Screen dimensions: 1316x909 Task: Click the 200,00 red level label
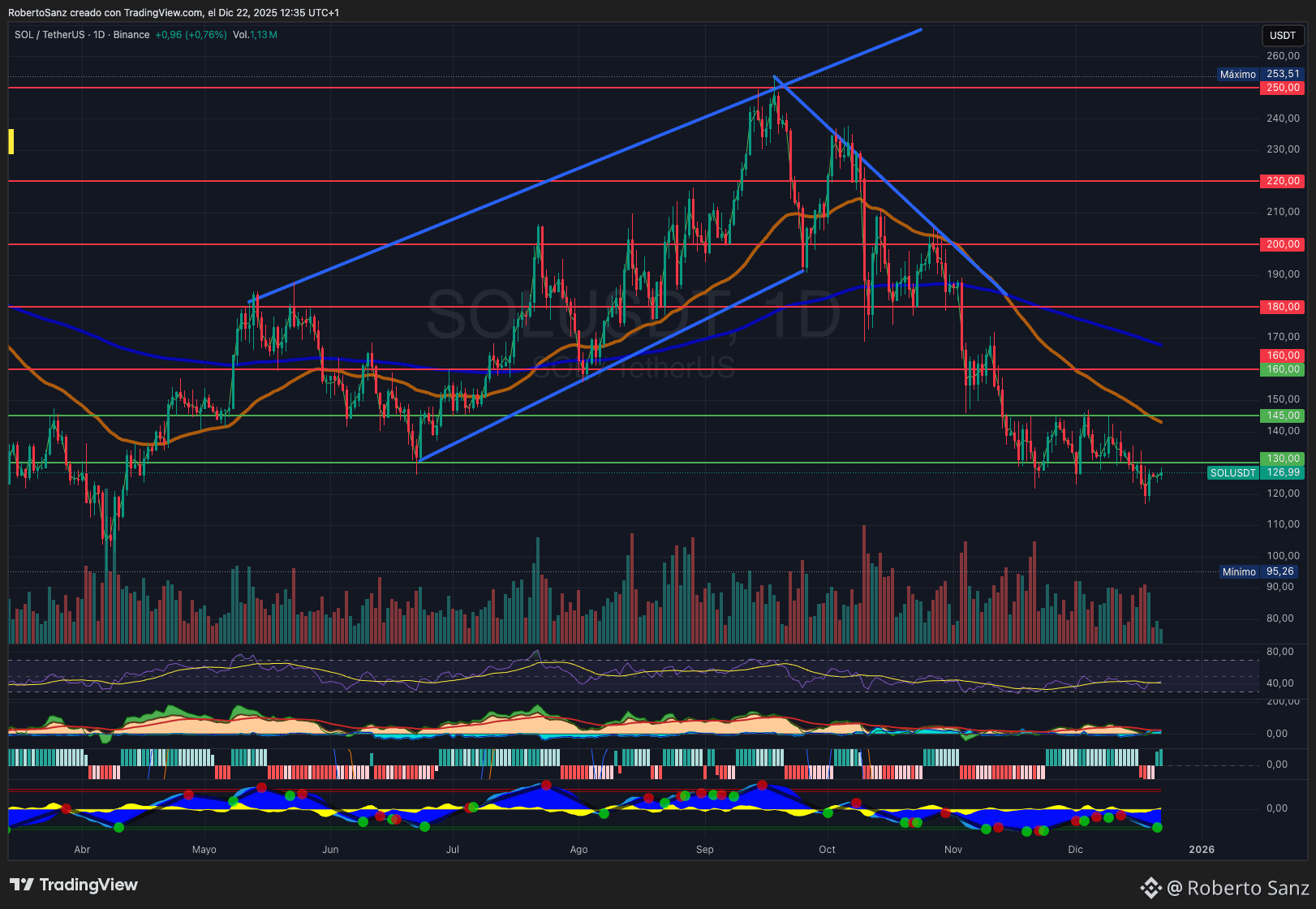(x=1282, y=244)
